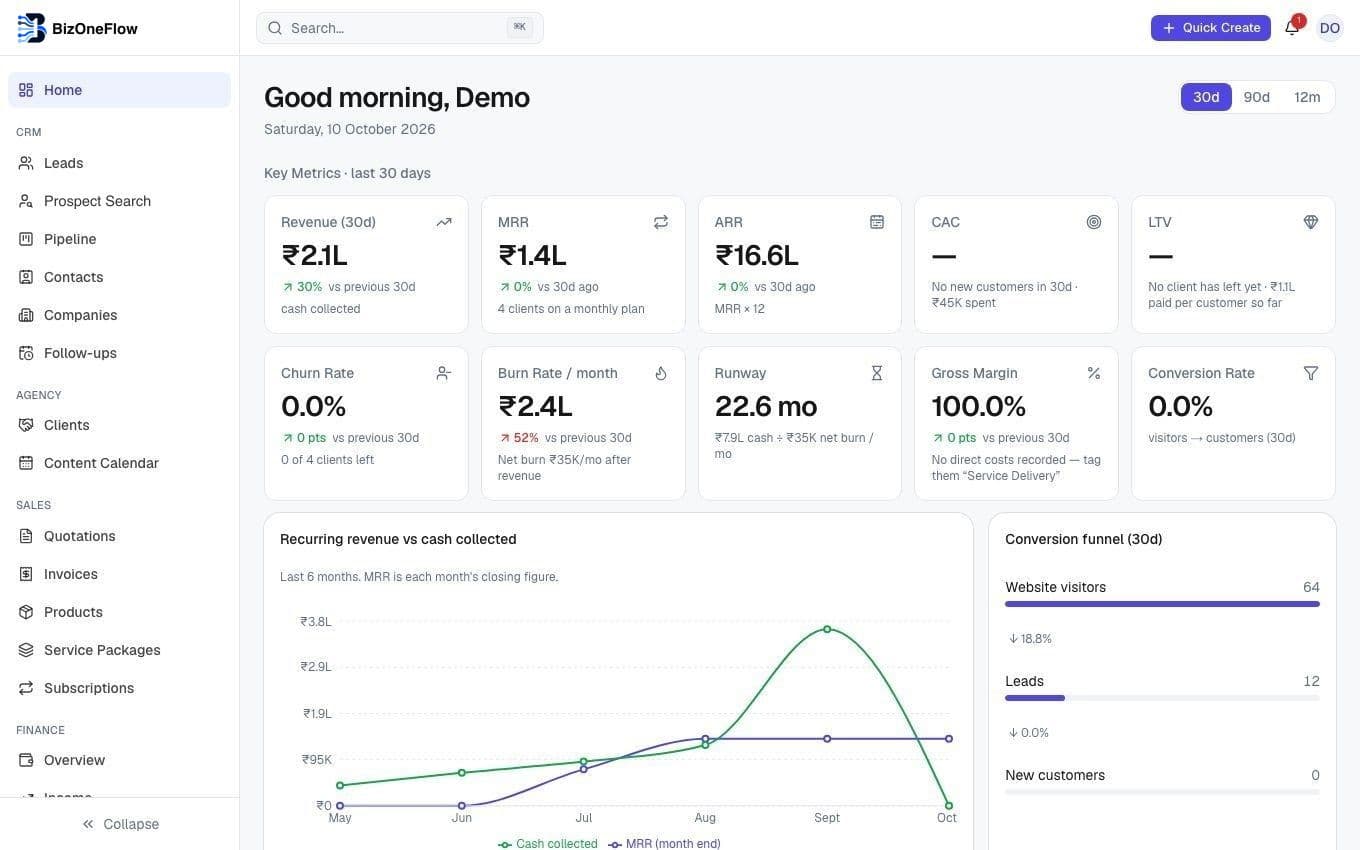This screenshot has width=1360, height=850.
Task: Click the Runway hourglass icon
Action: point(877,373)
